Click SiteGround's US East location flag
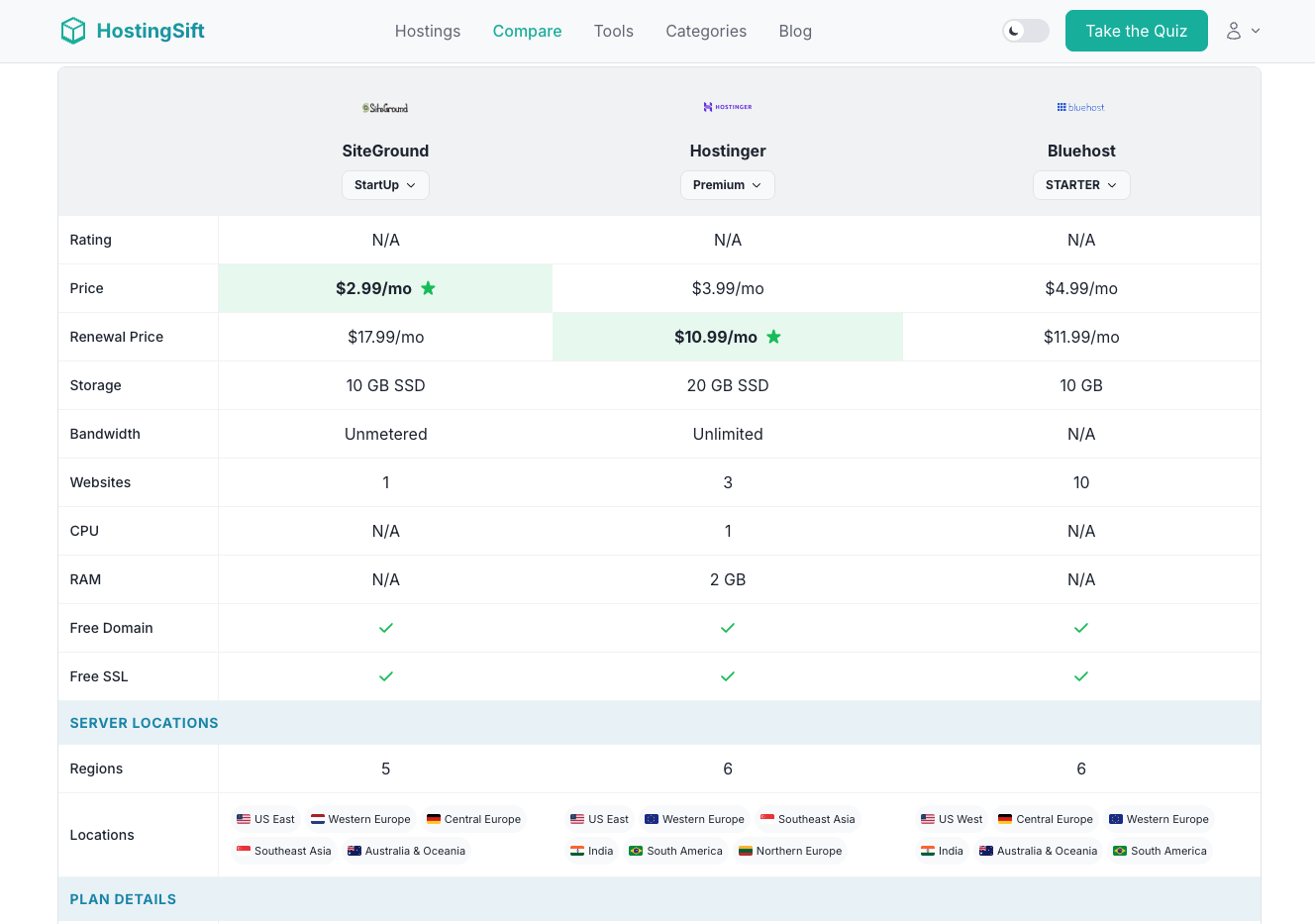 (244, 819)
